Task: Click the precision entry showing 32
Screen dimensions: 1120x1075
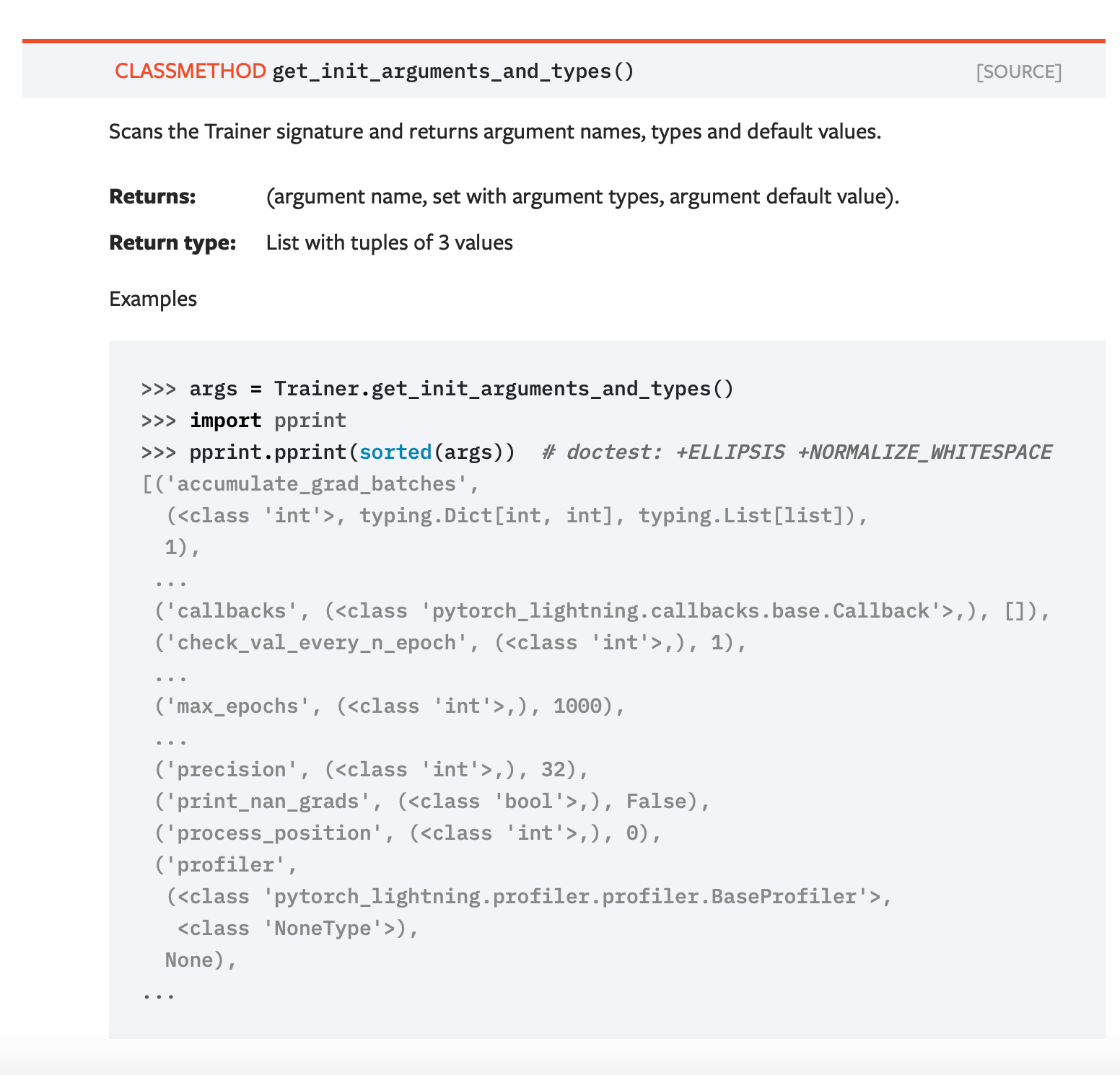Action: click(372, 769)
